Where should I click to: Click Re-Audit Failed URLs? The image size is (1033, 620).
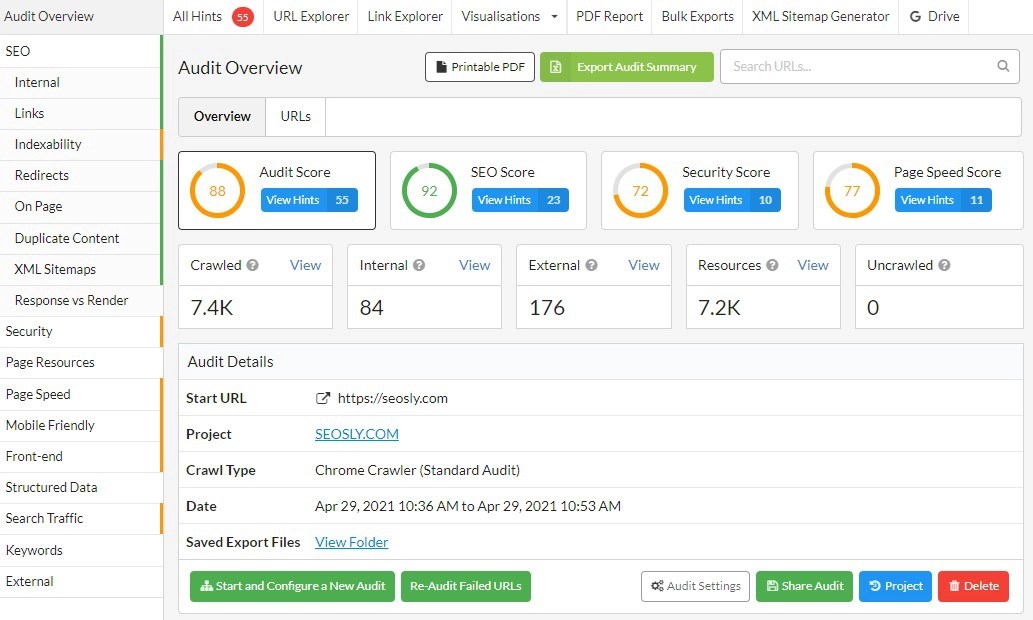tap(466, 586)
